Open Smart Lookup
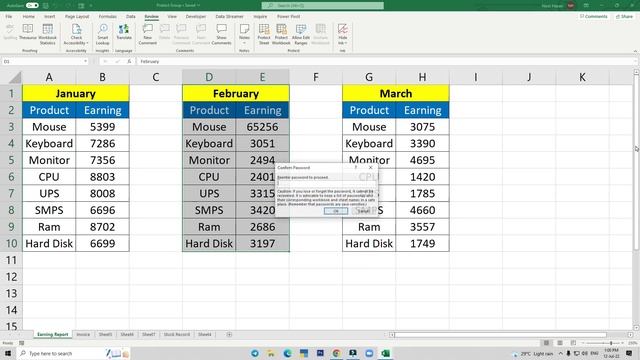 click(102, 33)
